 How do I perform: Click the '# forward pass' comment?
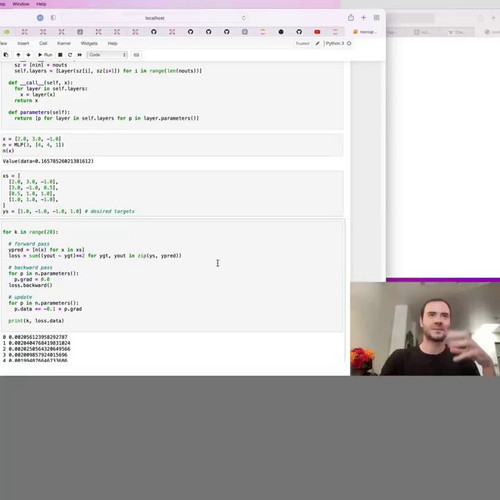(29, 244)
